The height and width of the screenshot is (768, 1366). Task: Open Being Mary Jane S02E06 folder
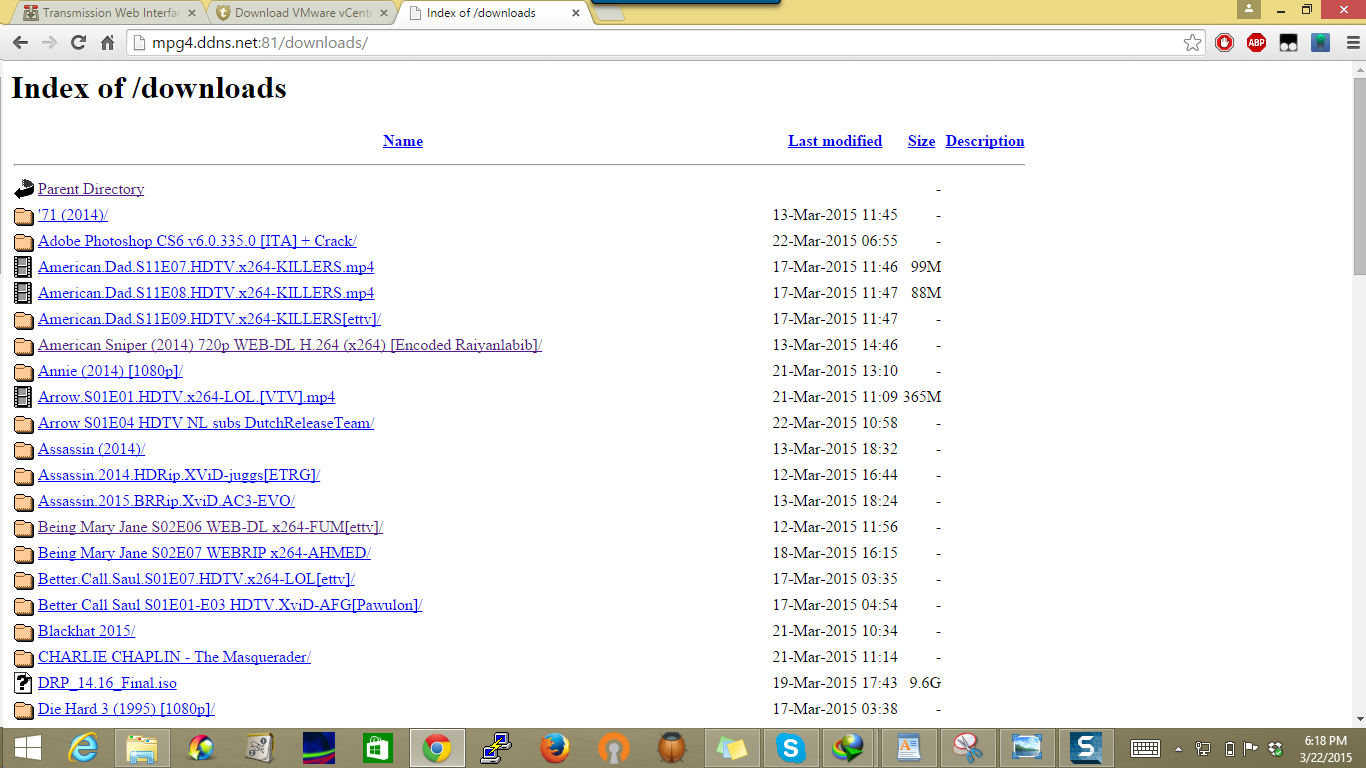pos(210,527)
